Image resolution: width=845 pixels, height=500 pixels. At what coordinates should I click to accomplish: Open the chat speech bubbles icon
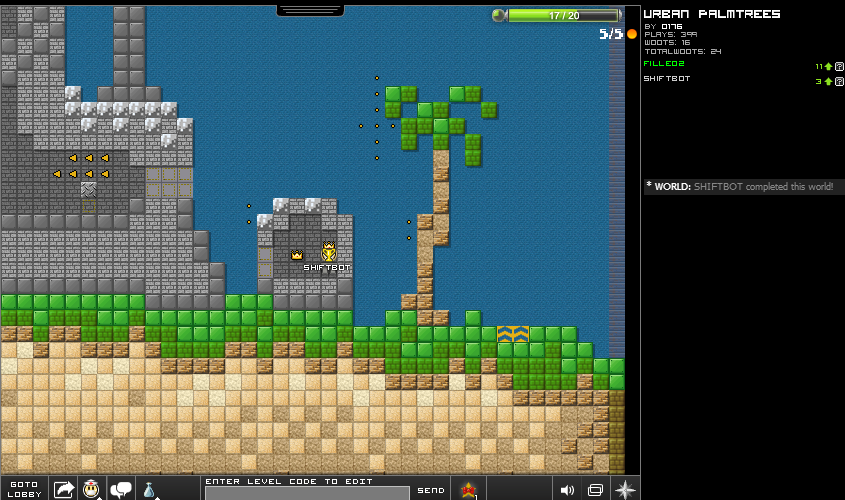(x=121, y=489)
